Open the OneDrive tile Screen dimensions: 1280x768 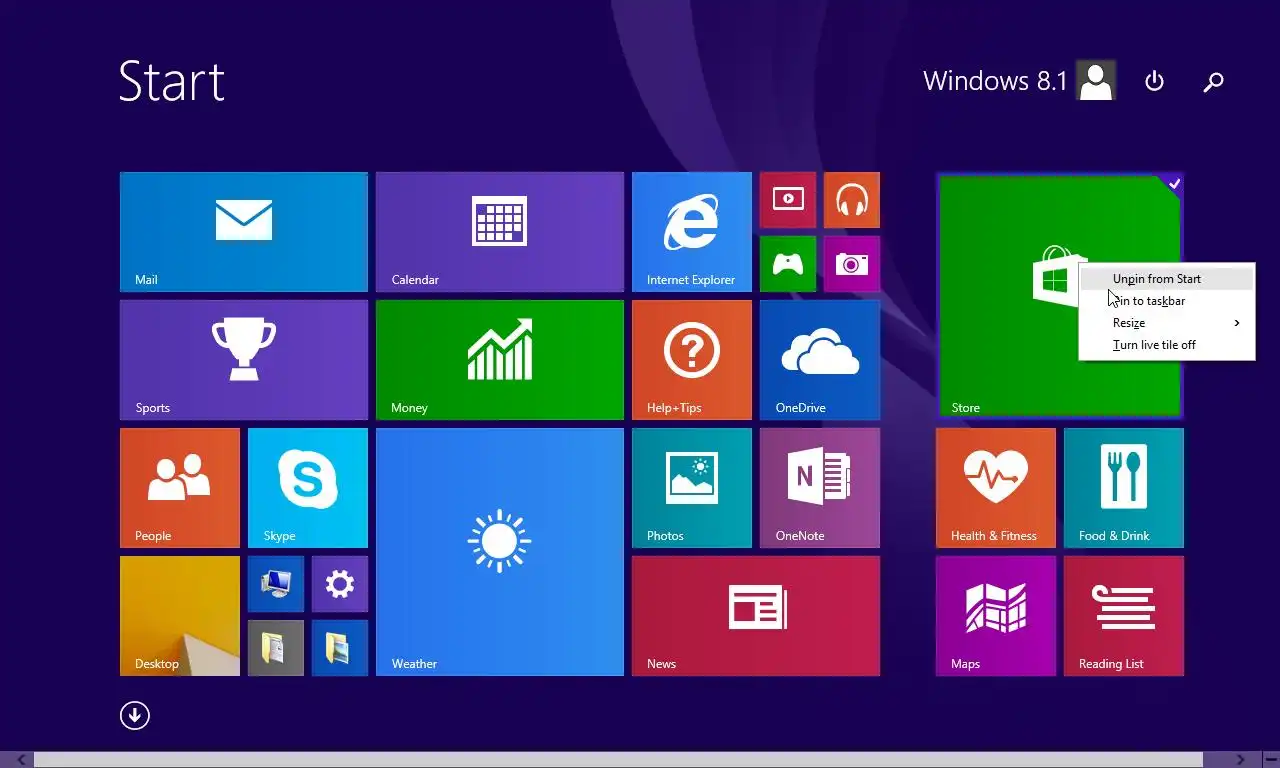820,360
